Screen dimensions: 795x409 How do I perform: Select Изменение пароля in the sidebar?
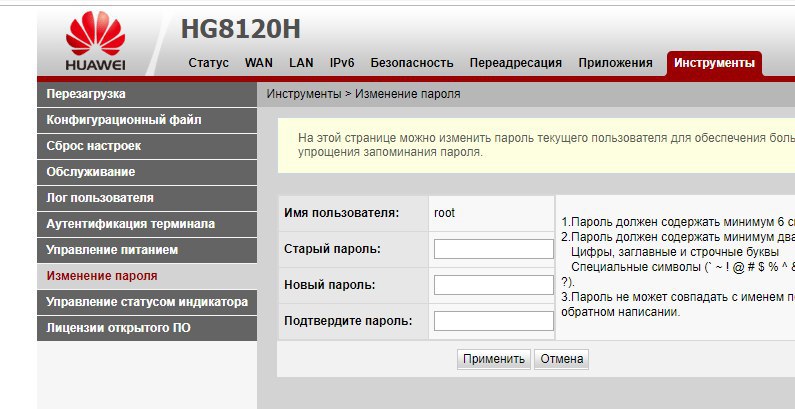click(x=147, y=276)
